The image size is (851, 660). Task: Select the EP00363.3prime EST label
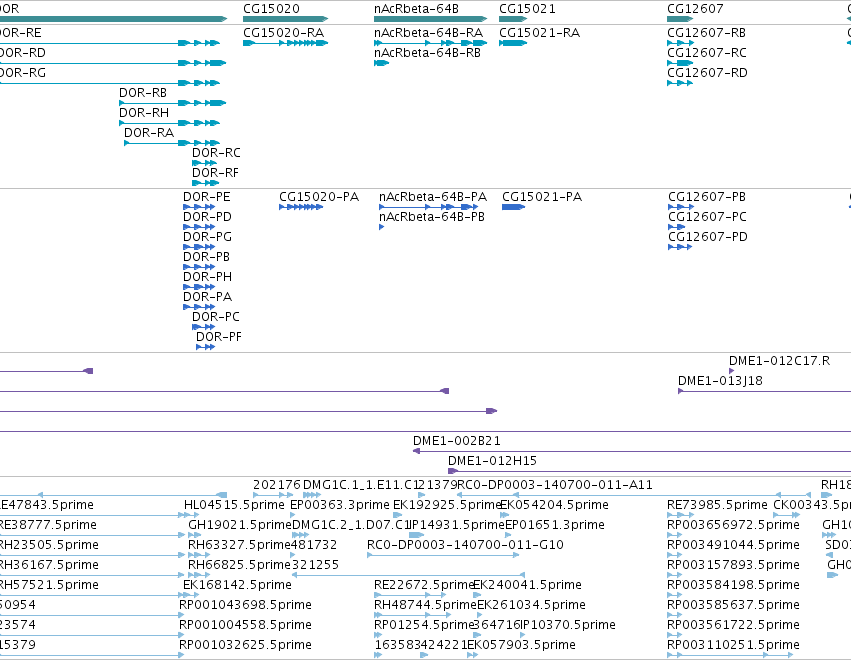(x=340, y=505)
